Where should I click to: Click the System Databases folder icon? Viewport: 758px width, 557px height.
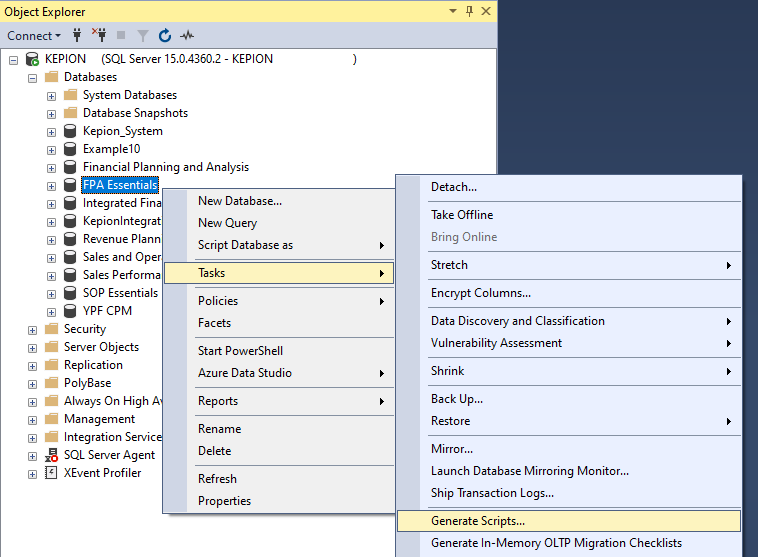(71, 95)
